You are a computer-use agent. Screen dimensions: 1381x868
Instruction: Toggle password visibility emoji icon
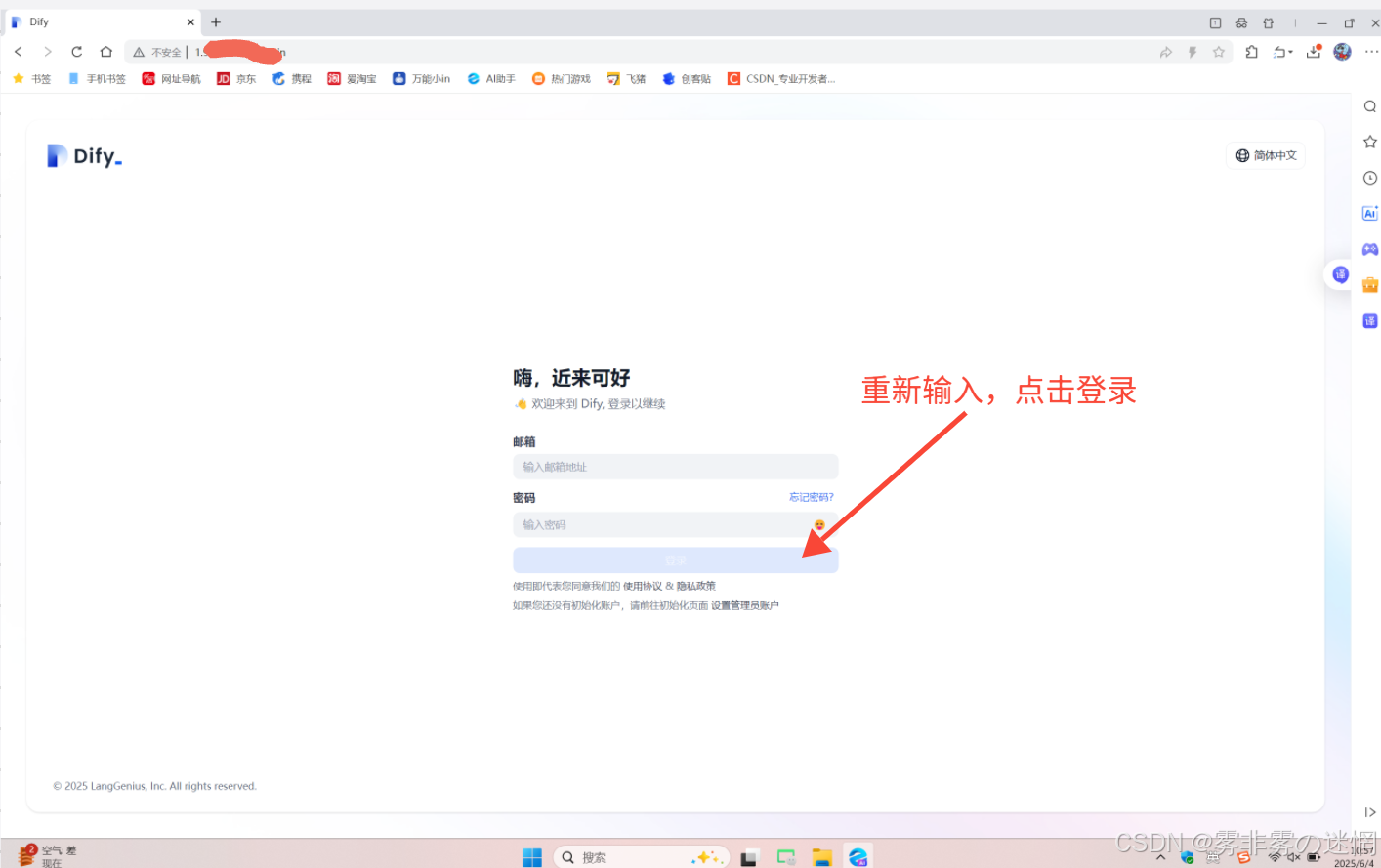click(819, 525)
